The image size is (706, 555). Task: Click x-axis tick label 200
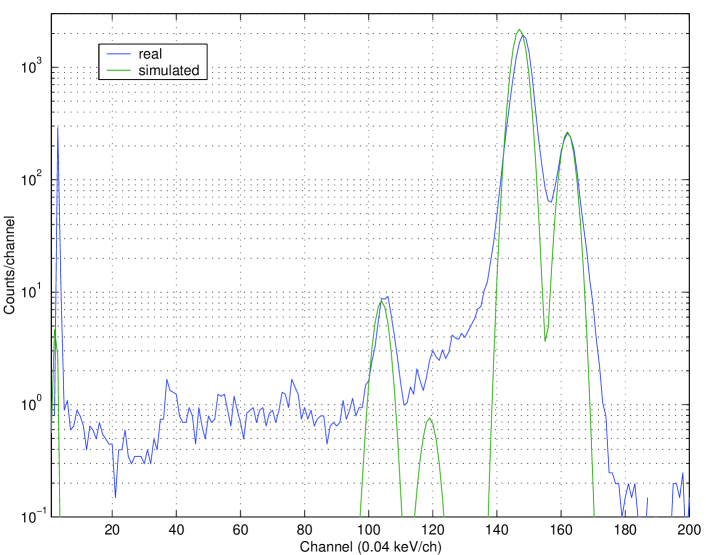[689, 529]
